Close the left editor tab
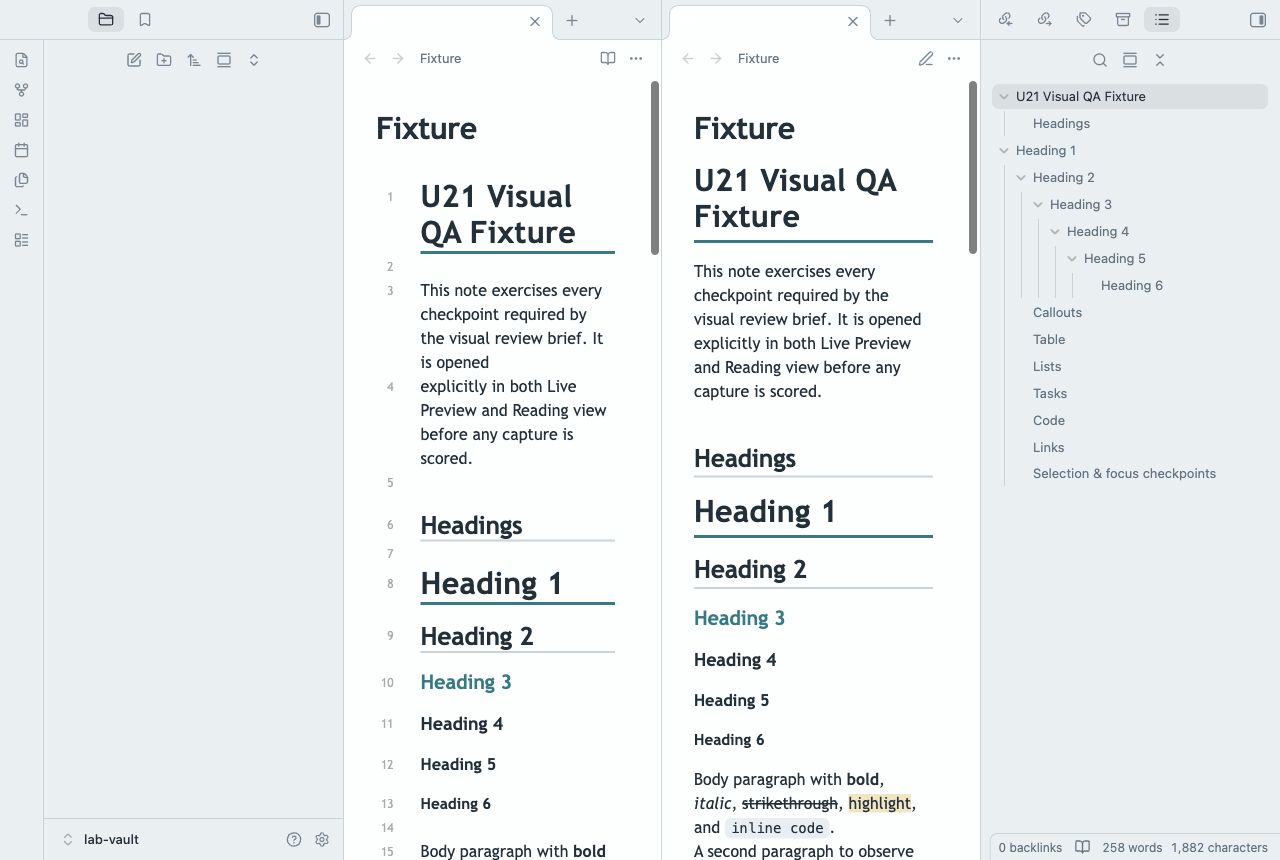The image size is (1280, 860). click(535, 21)
